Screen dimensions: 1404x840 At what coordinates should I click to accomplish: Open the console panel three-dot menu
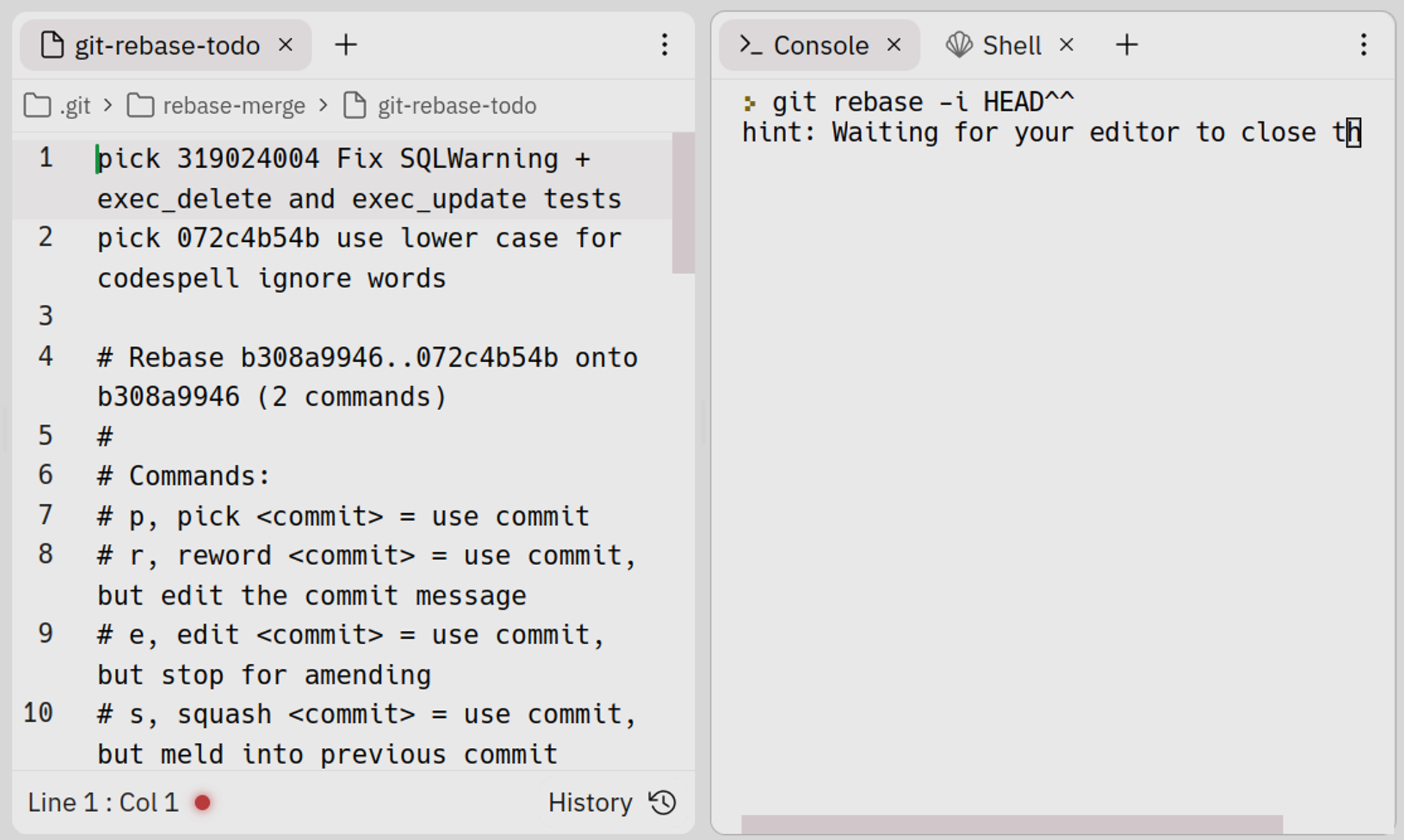1364,45
